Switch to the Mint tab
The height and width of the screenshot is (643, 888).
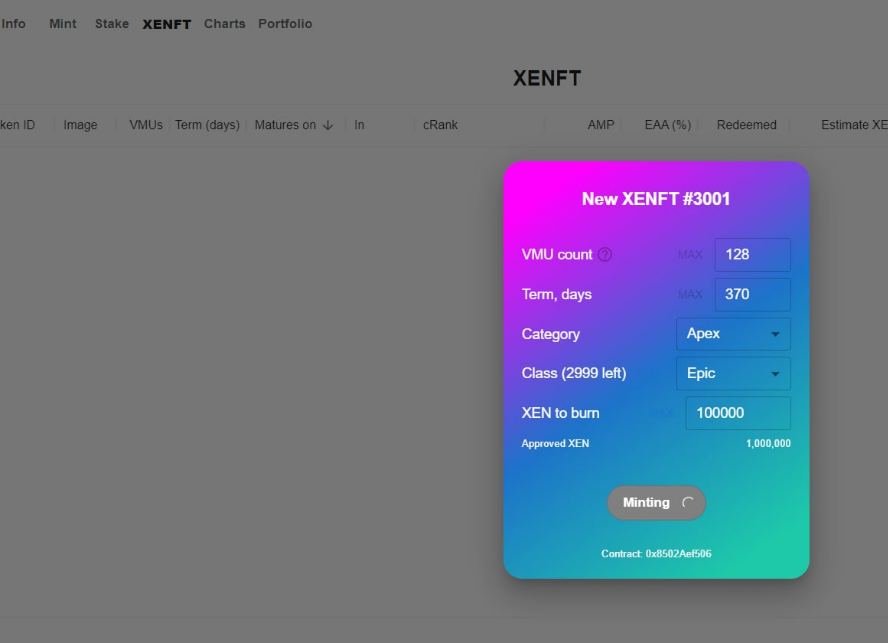[63, 24]
